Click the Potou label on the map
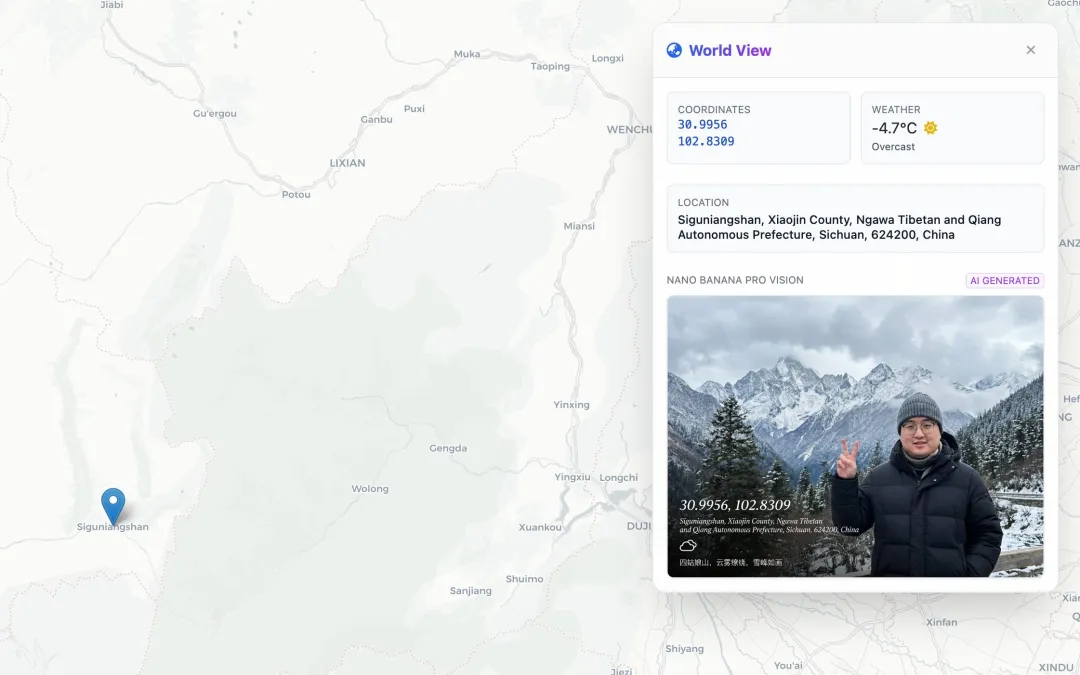 pos(296,195)
